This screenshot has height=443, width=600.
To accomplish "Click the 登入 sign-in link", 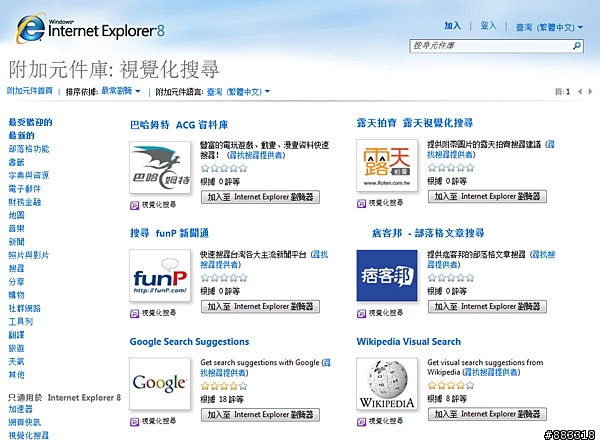I will coord(488,26).
